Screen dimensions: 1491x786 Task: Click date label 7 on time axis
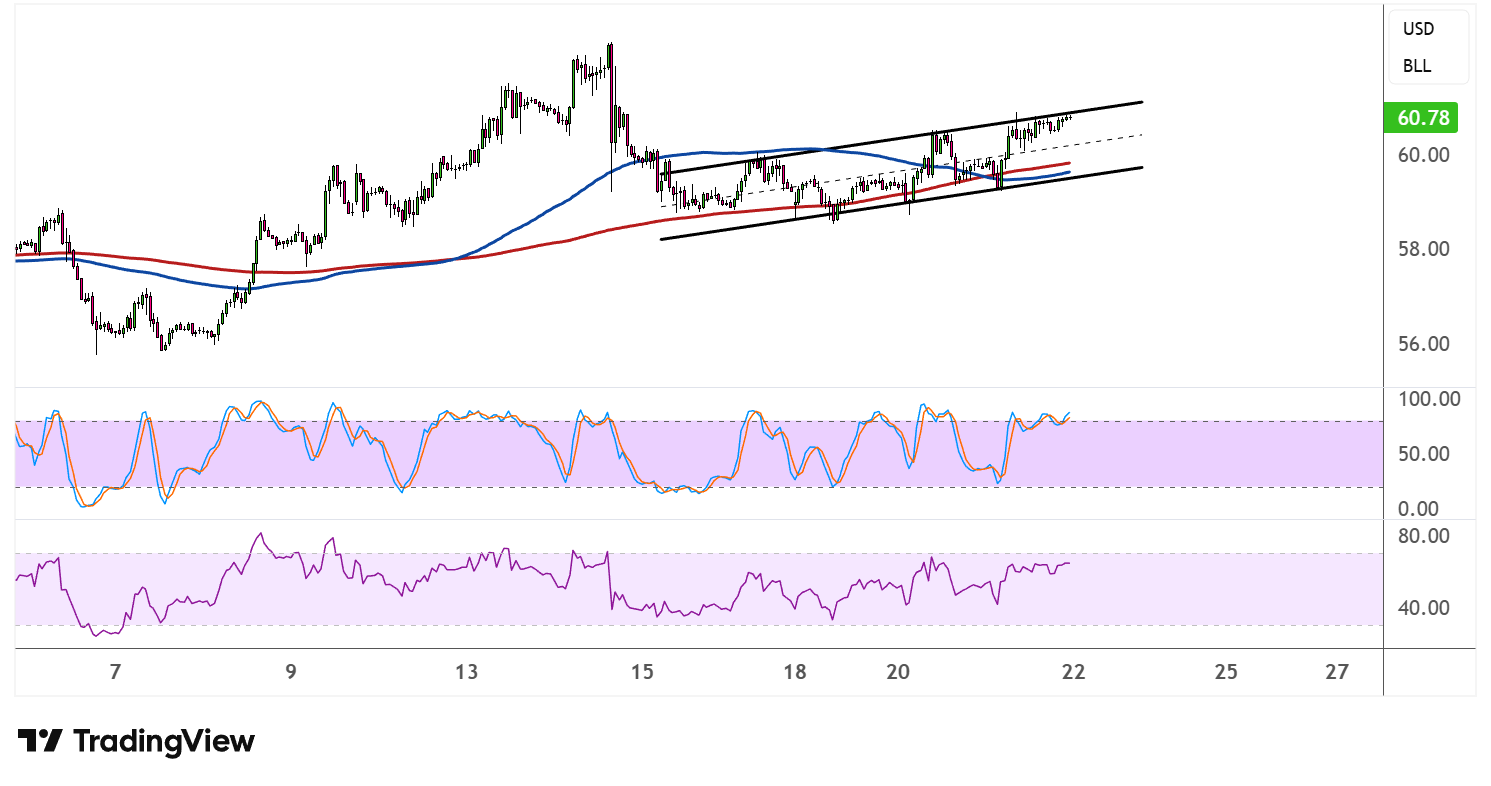coord(115,672)
